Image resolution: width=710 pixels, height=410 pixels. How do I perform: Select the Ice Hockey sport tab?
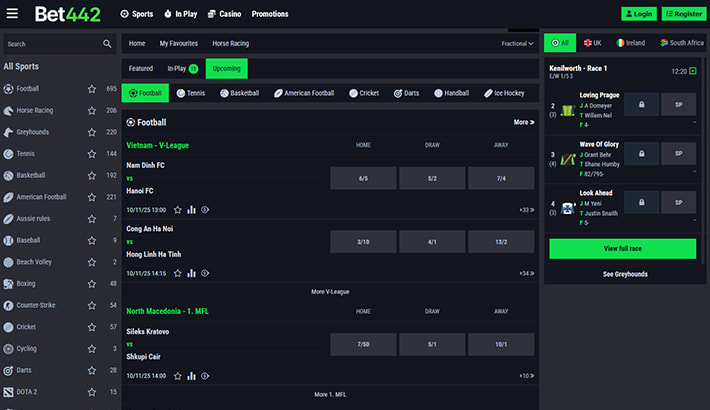pyautogui.click(x=504, y=93)
